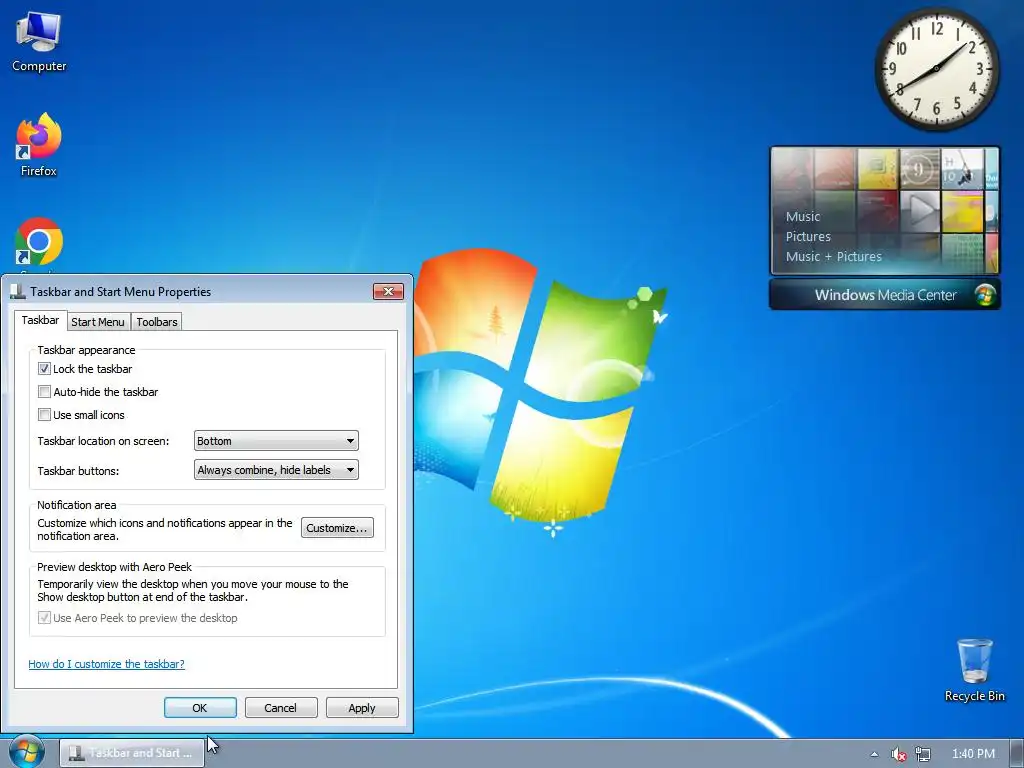
Task: Switch to the Toolbars tab
Action: pos(157,322)
